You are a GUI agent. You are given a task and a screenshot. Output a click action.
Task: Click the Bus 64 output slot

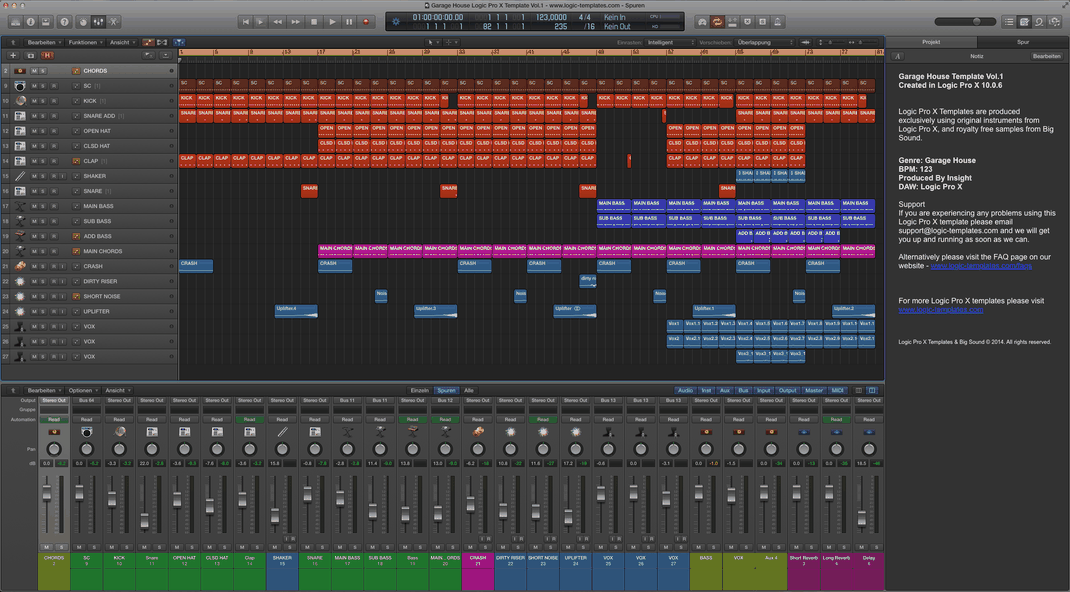coord(87,400)
